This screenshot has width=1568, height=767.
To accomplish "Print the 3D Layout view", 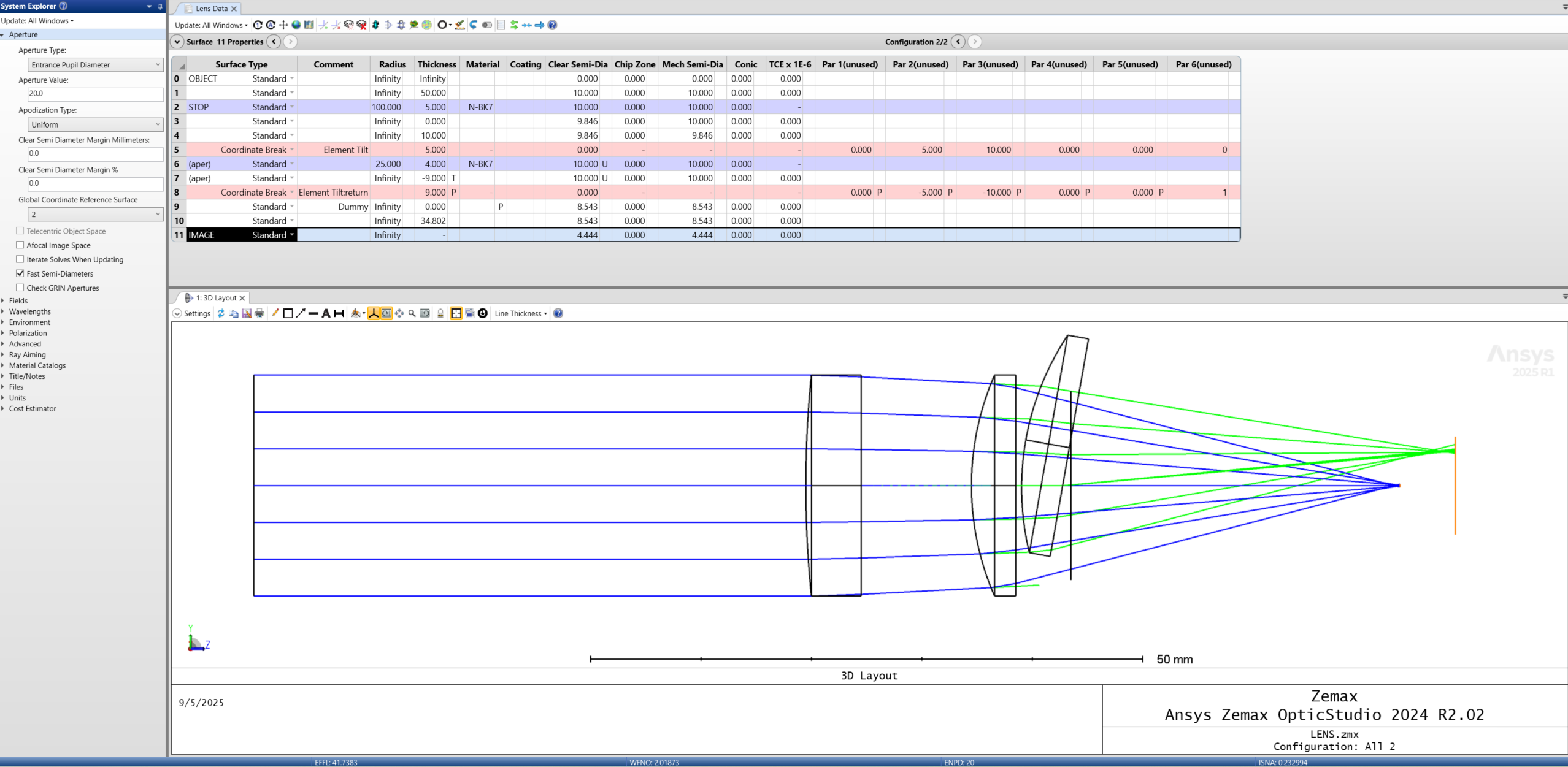I will (259, 313).
